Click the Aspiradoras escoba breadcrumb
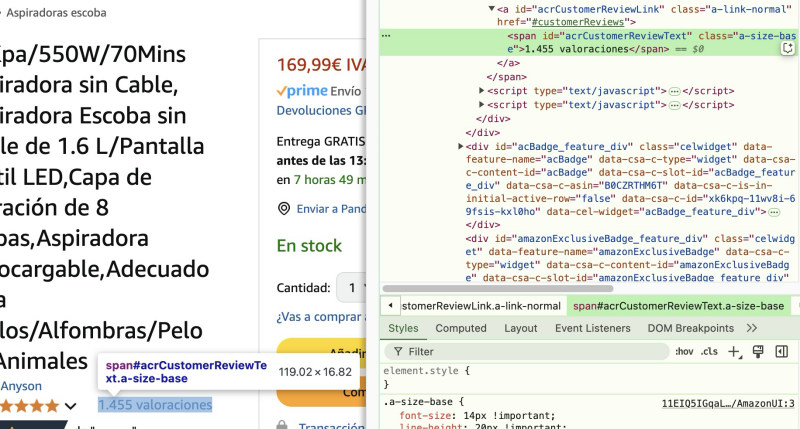 coord(56,13)
